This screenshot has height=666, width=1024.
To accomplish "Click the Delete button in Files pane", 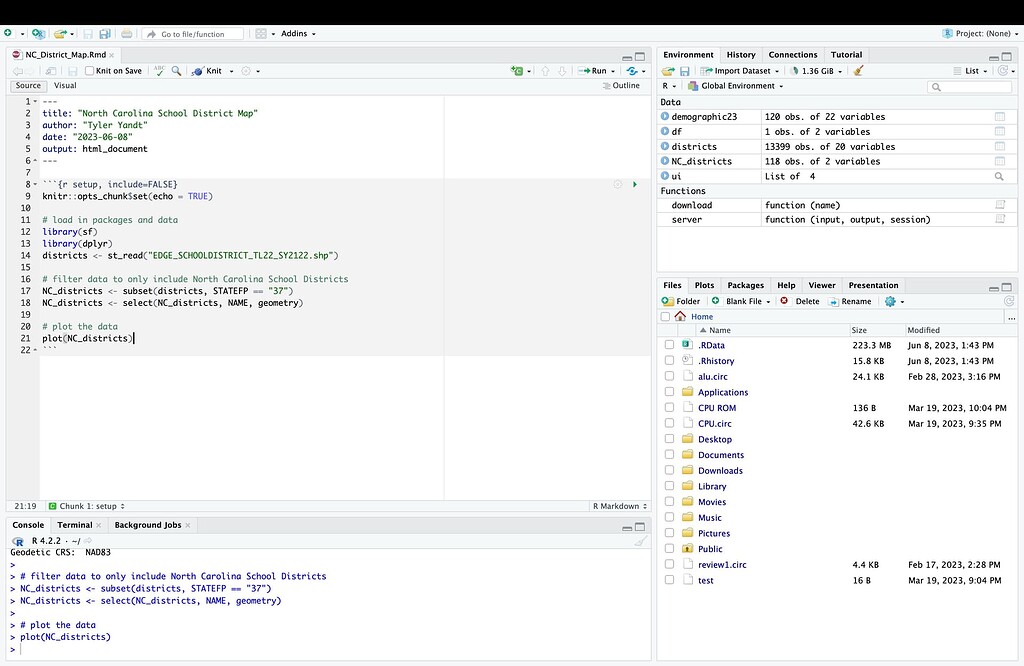I will [799, 301].
